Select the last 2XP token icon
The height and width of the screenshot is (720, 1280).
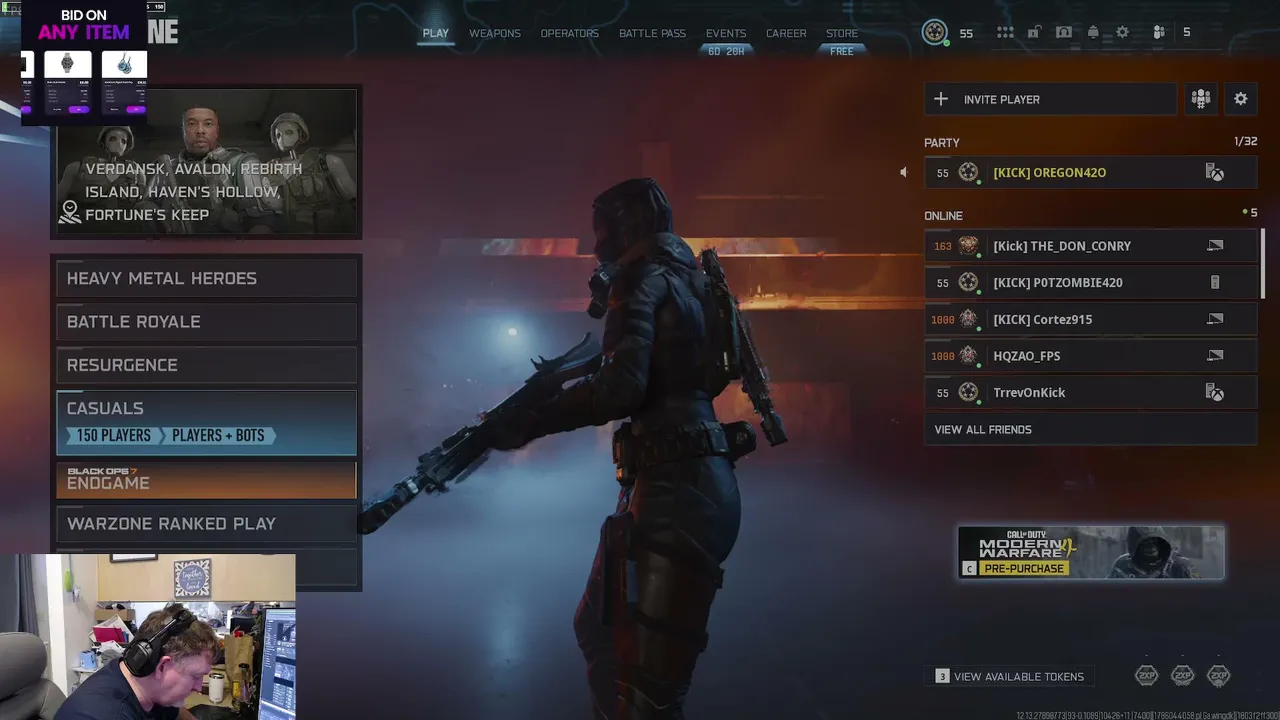coord(1219,676)
